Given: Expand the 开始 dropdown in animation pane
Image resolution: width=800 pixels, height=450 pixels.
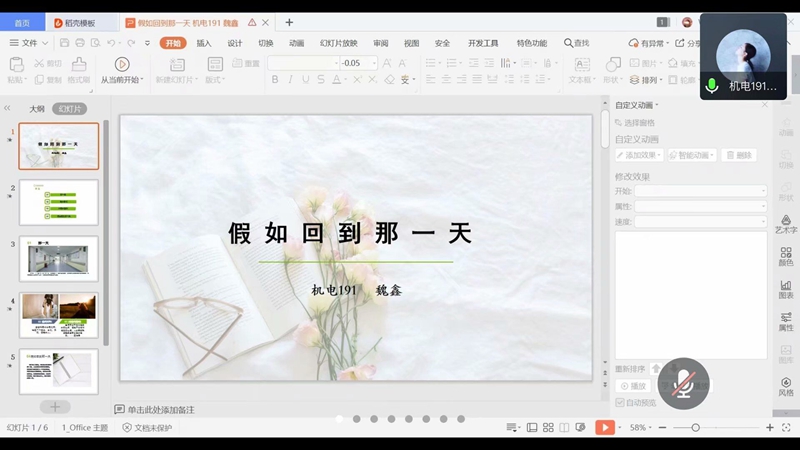Looking at the screenshot, I should 700,191.
